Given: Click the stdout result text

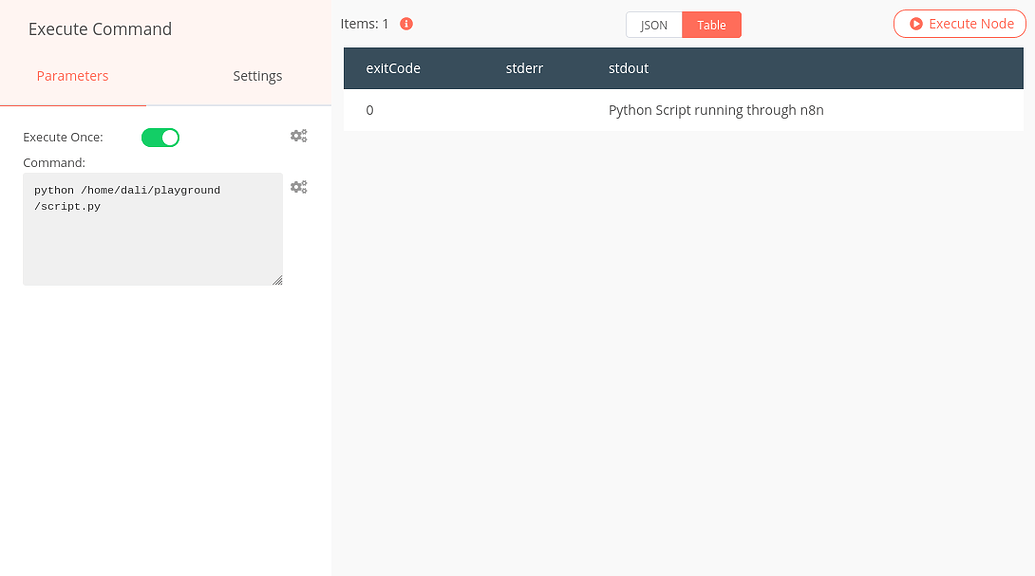Looking at the screenshot, I should coord(716,110).
